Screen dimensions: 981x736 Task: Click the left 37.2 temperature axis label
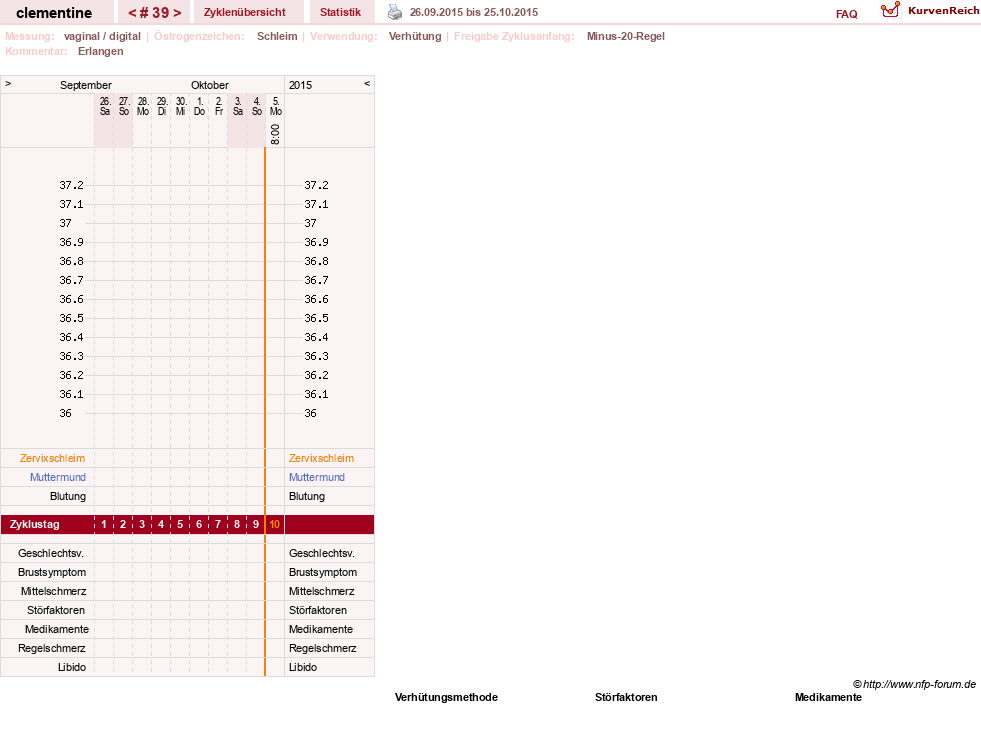coord(71,185)
